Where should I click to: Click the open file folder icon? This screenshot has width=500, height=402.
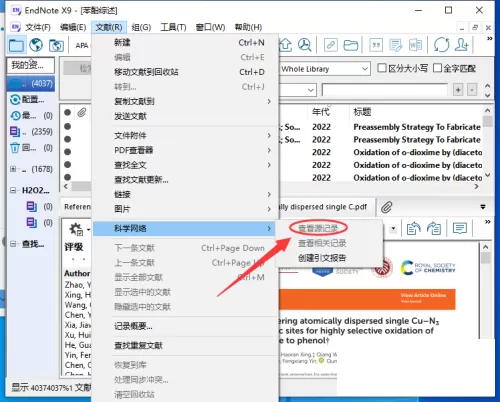coord(351,45)
